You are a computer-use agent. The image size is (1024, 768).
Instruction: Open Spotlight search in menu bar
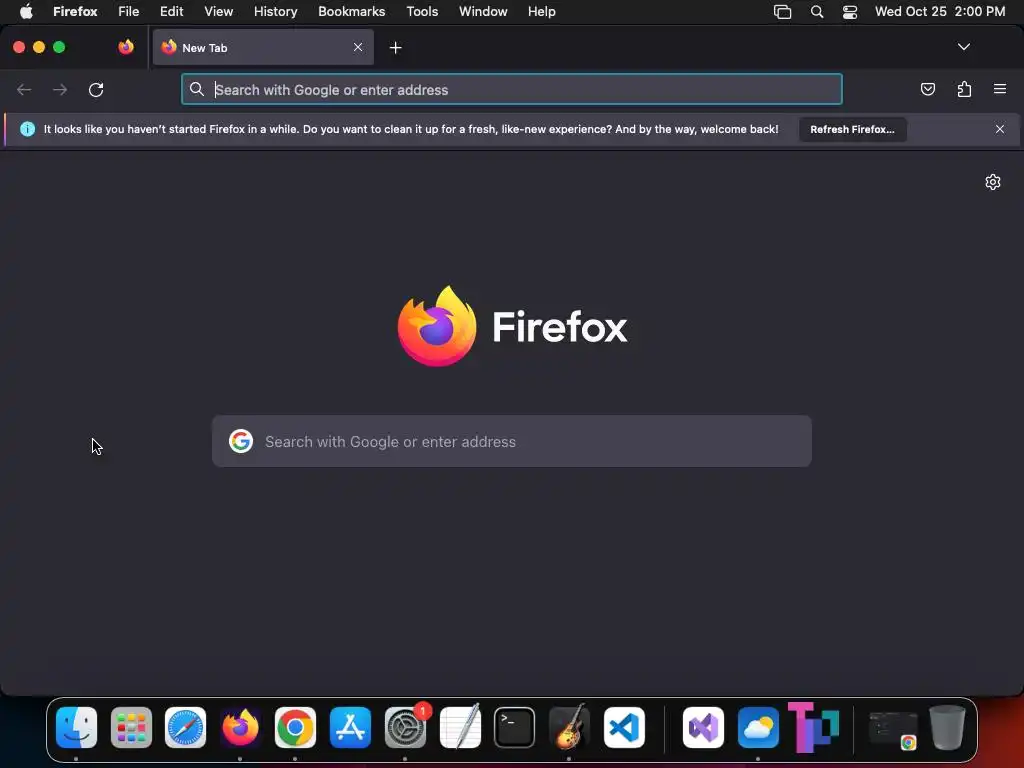click(816, 12)
